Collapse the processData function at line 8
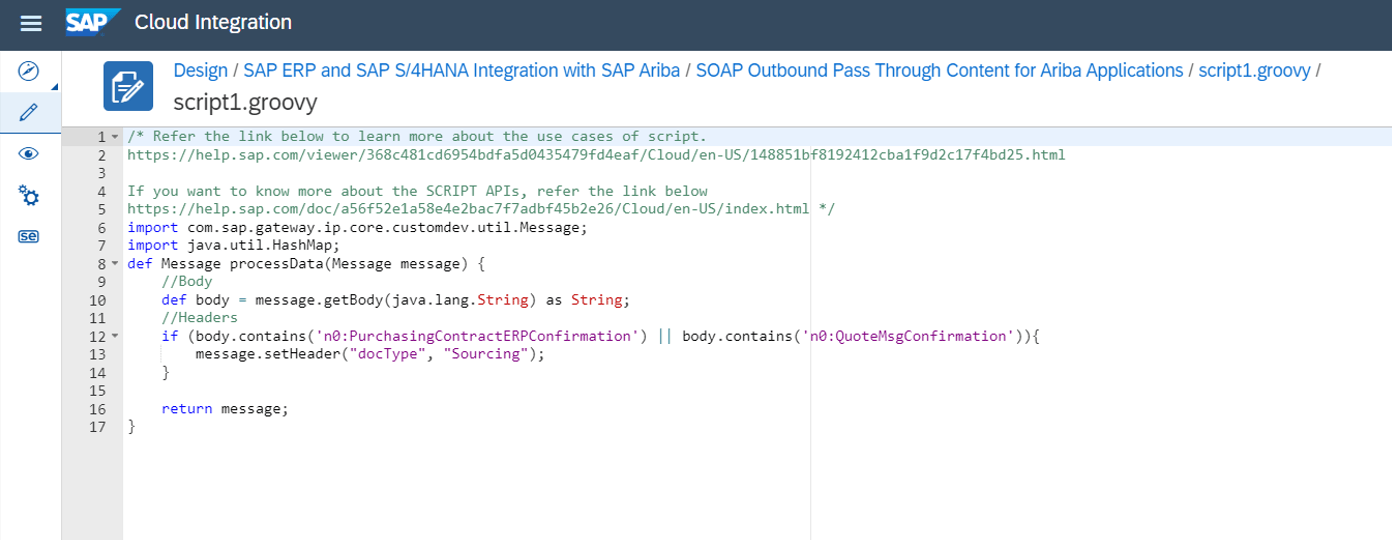Image resolution: width=1392 pixels, height=540 pixels. click(115, 264)
